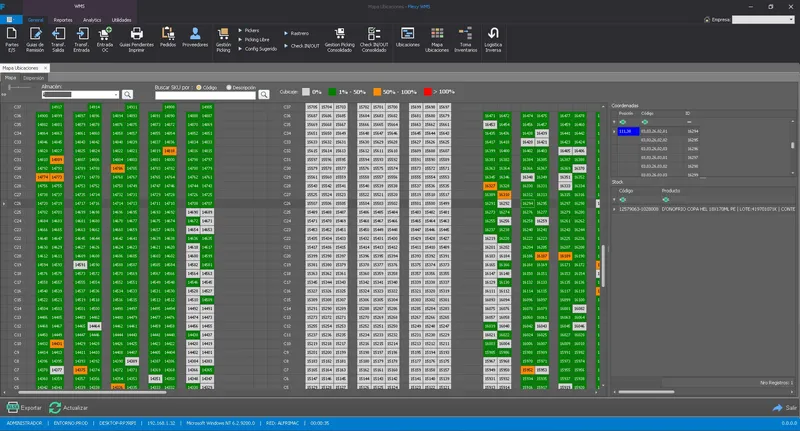Screen dimensions: 800x431
Task: Click filter icon under Coordenadas Código column
Action: [x=645, y=122]
